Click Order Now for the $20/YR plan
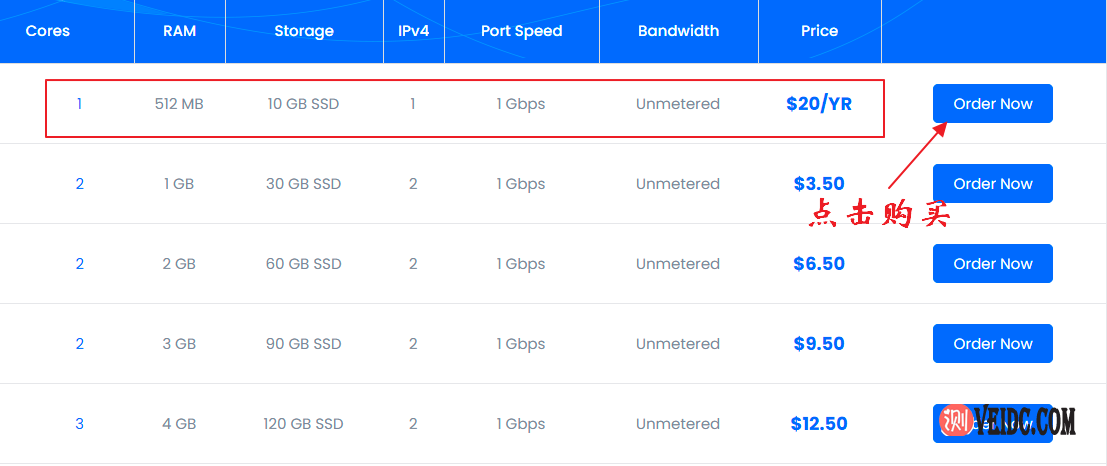The height and width of the screenshot is (466, 1107). 992,104
